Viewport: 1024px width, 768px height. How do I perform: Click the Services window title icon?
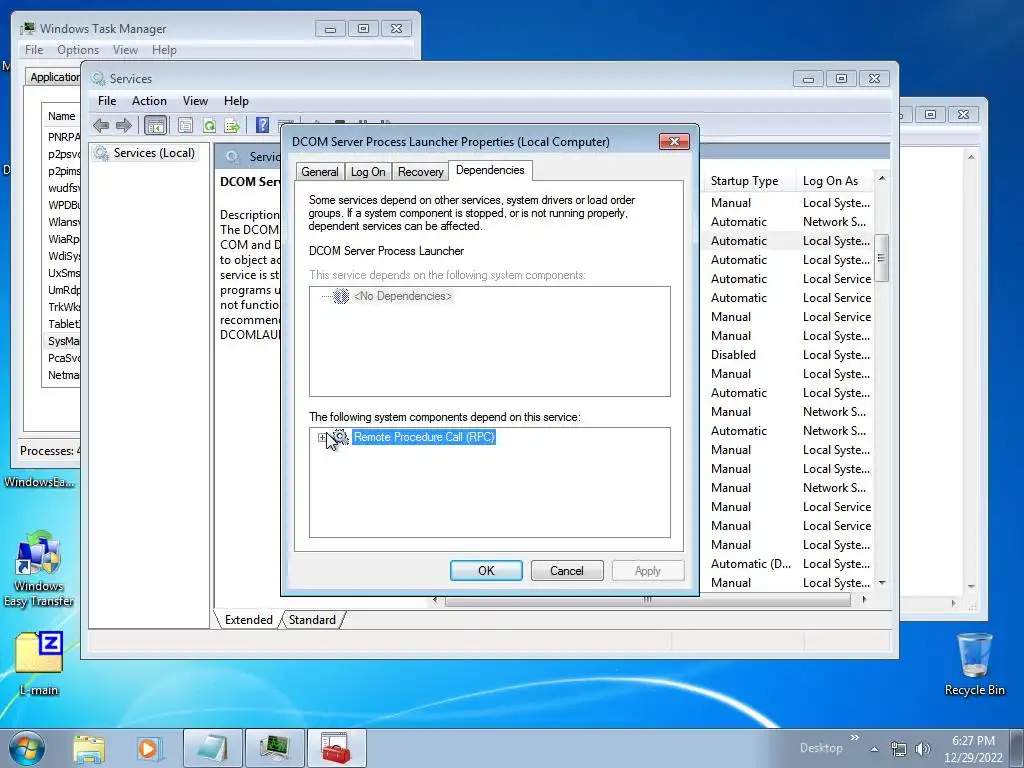point(99,78)
